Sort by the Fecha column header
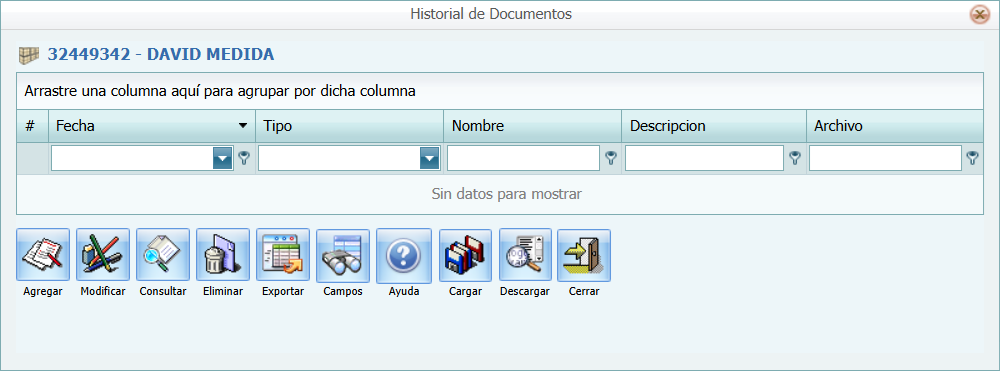 point(152,126)
